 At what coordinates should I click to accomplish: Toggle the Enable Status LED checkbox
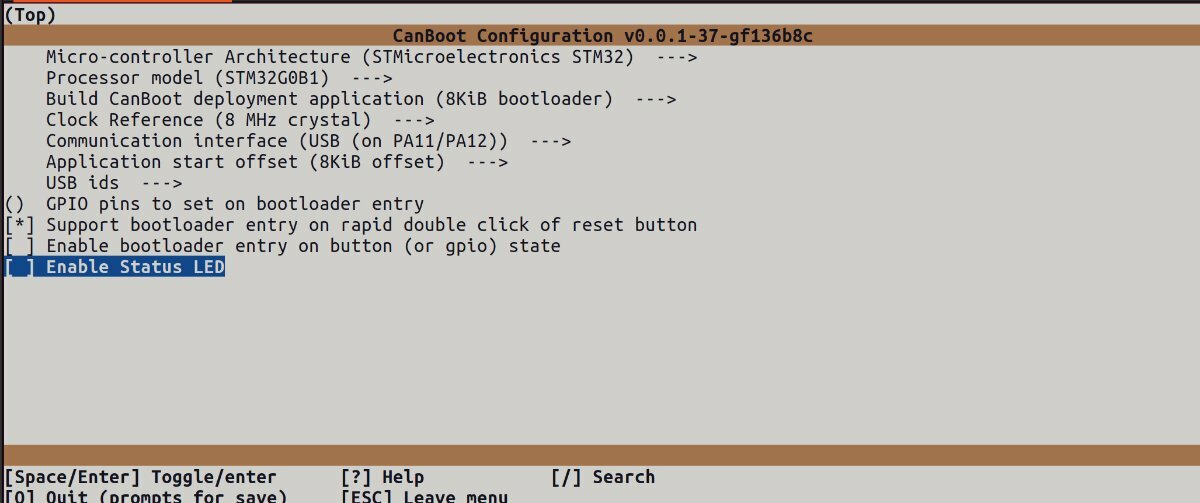20,267
